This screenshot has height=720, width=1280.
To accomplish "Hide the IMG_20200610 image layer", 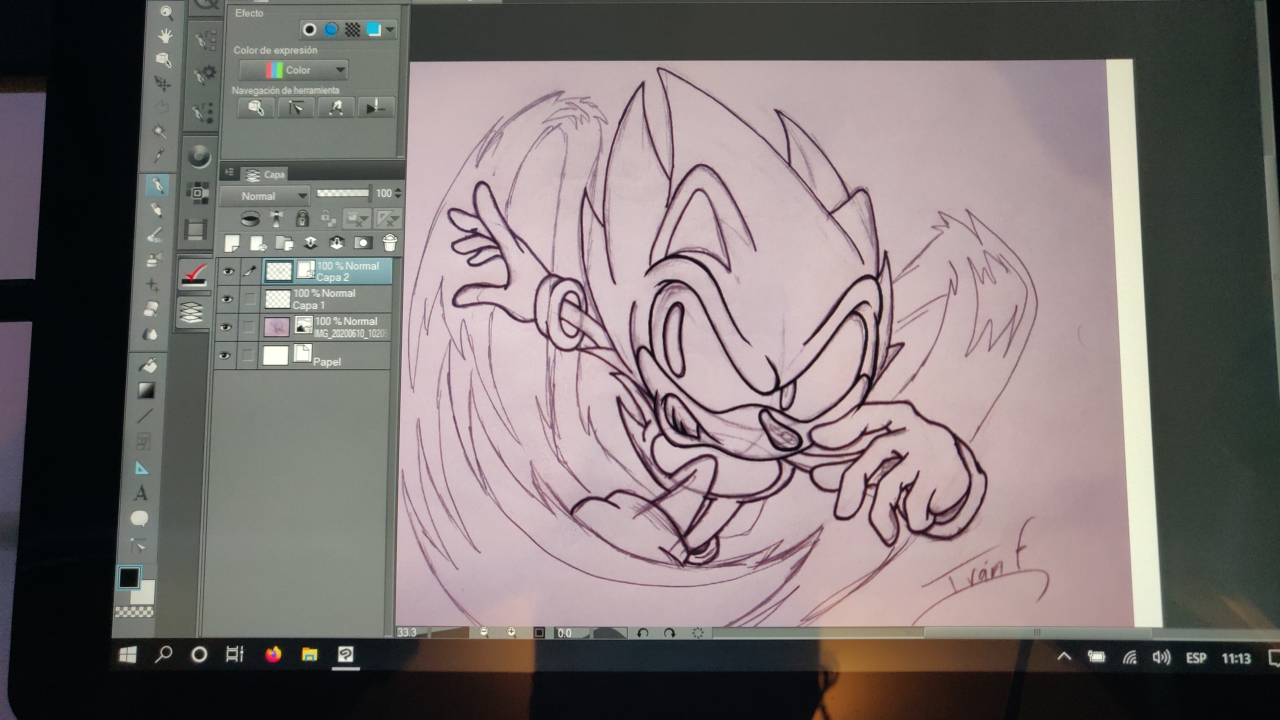I will coord(226,327).
